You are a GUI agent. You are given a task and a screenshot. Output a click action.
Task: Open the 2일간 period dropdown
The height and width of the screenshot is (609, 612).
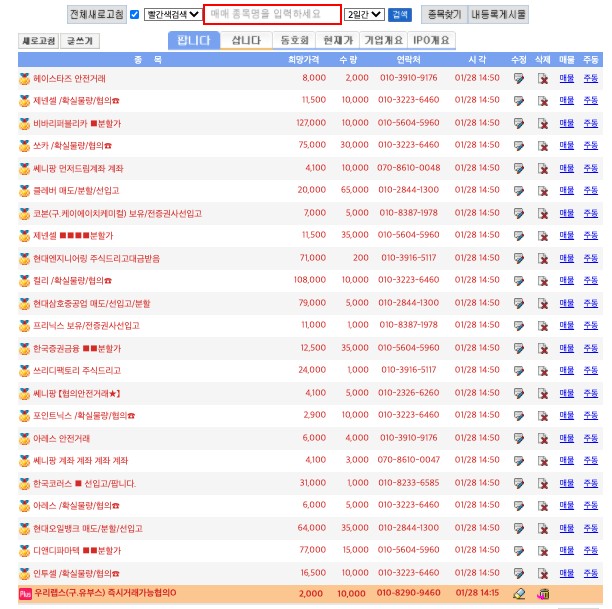[x=364, y=15]
